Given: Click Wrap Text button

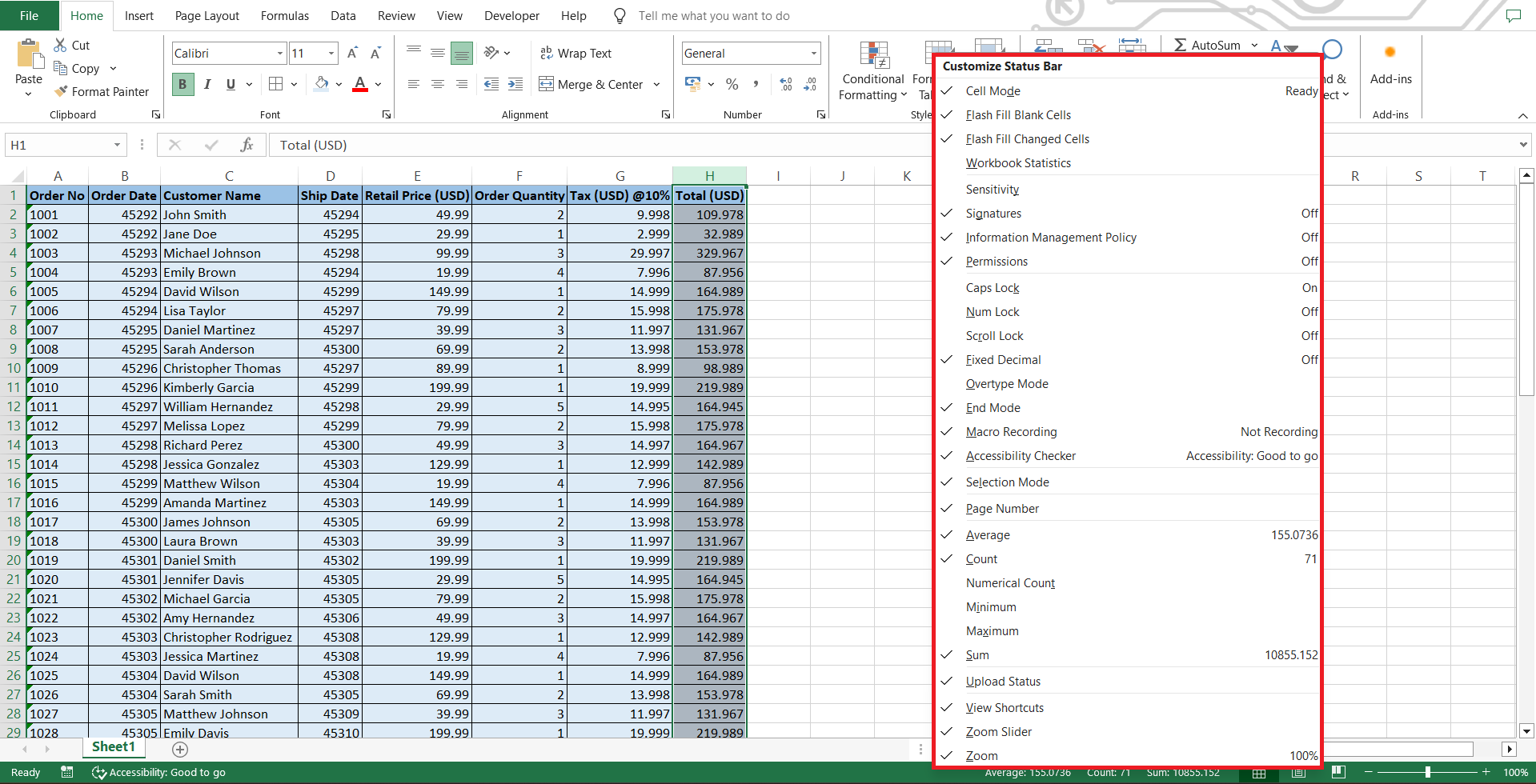Looking at the screenshot, I should [x=576, y=53].
